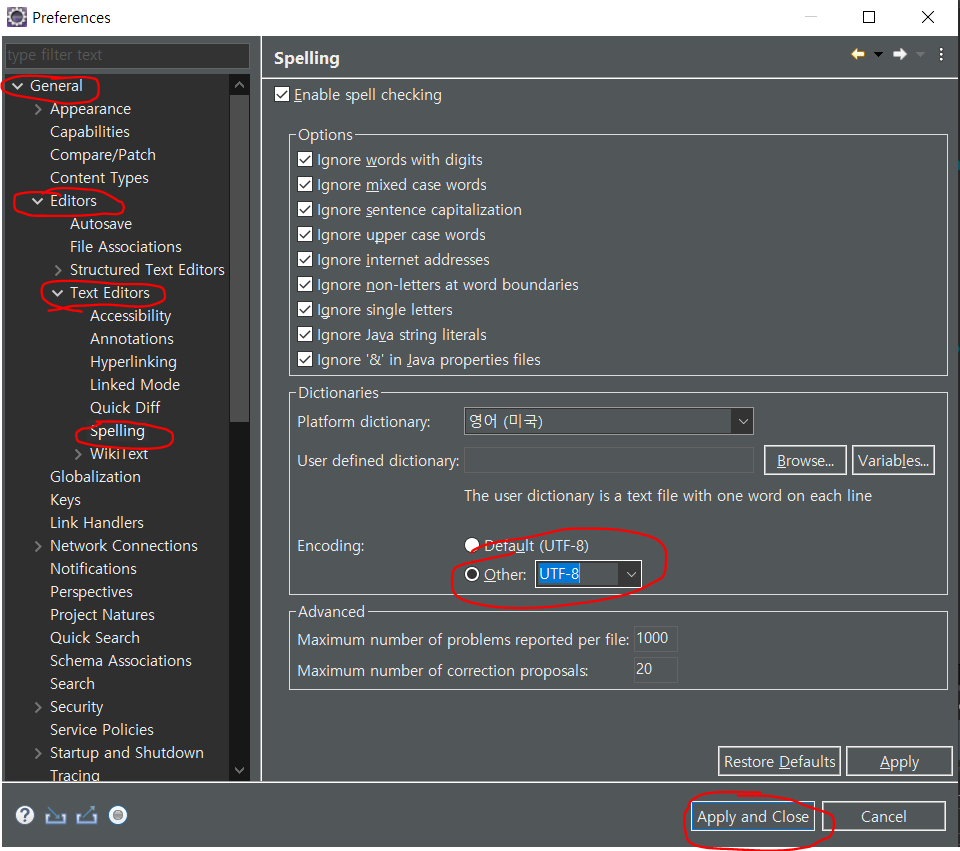
Task: Select Linked Mode in the tree
Action: (135, 384)
